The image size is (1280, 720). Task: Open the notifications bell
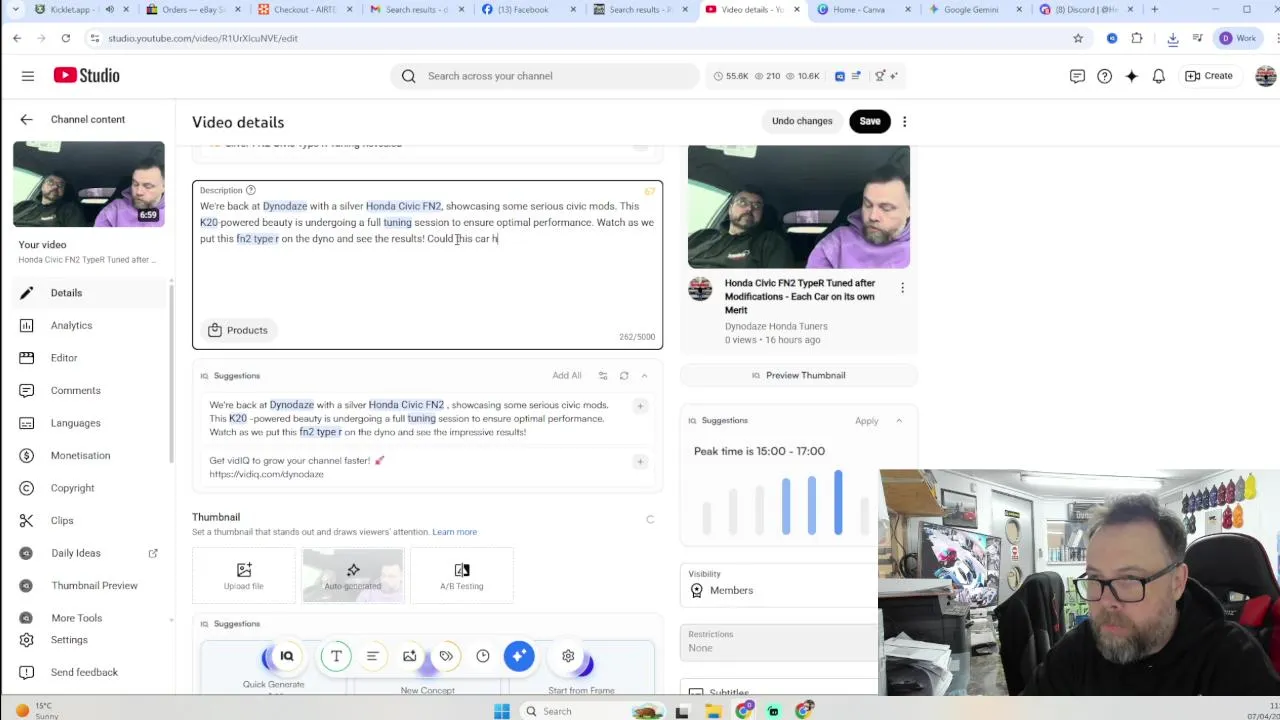(1158, 76)
